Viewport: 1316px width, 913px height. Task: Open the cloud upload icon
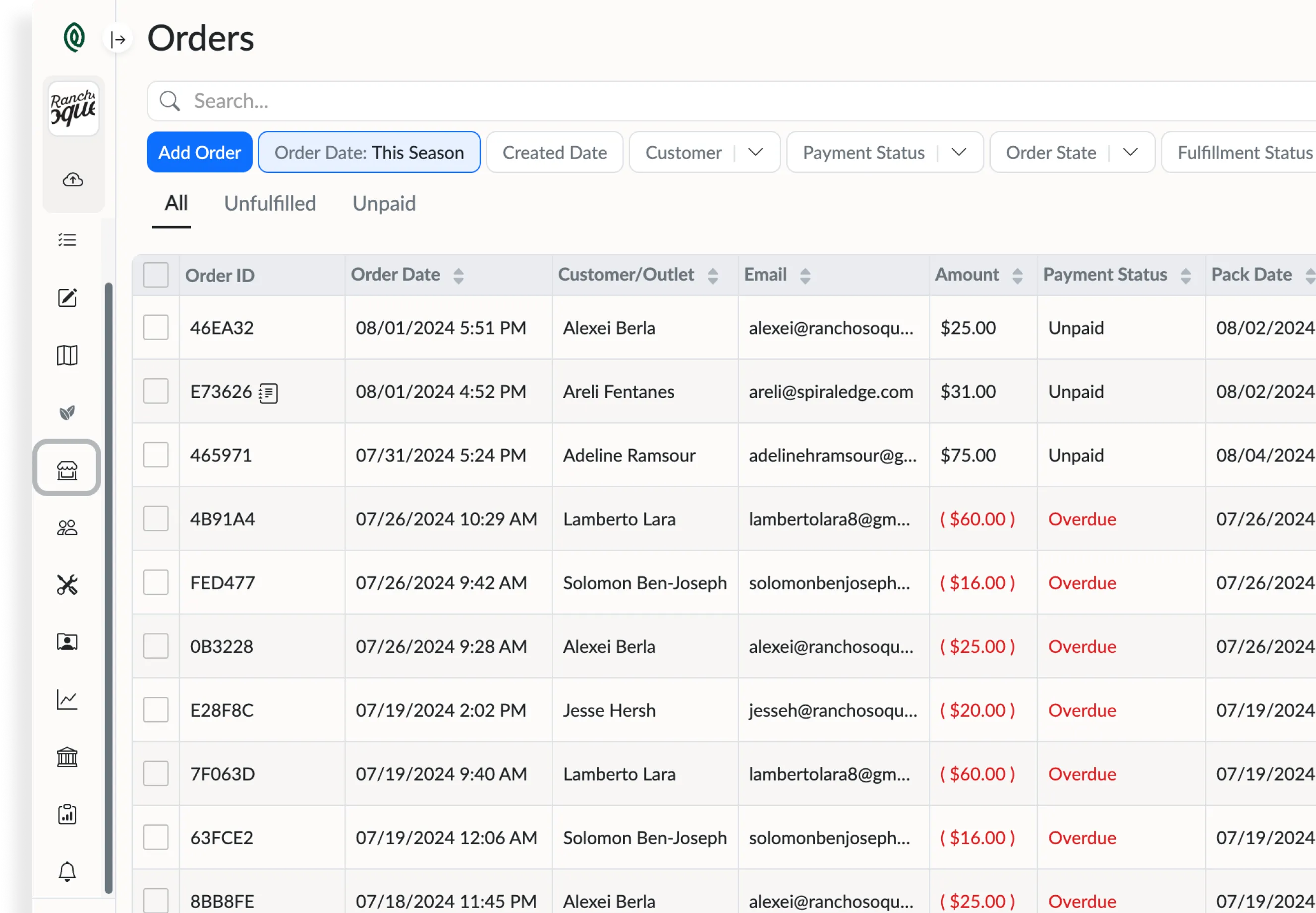pyautogui.click(x=73, y=180)
